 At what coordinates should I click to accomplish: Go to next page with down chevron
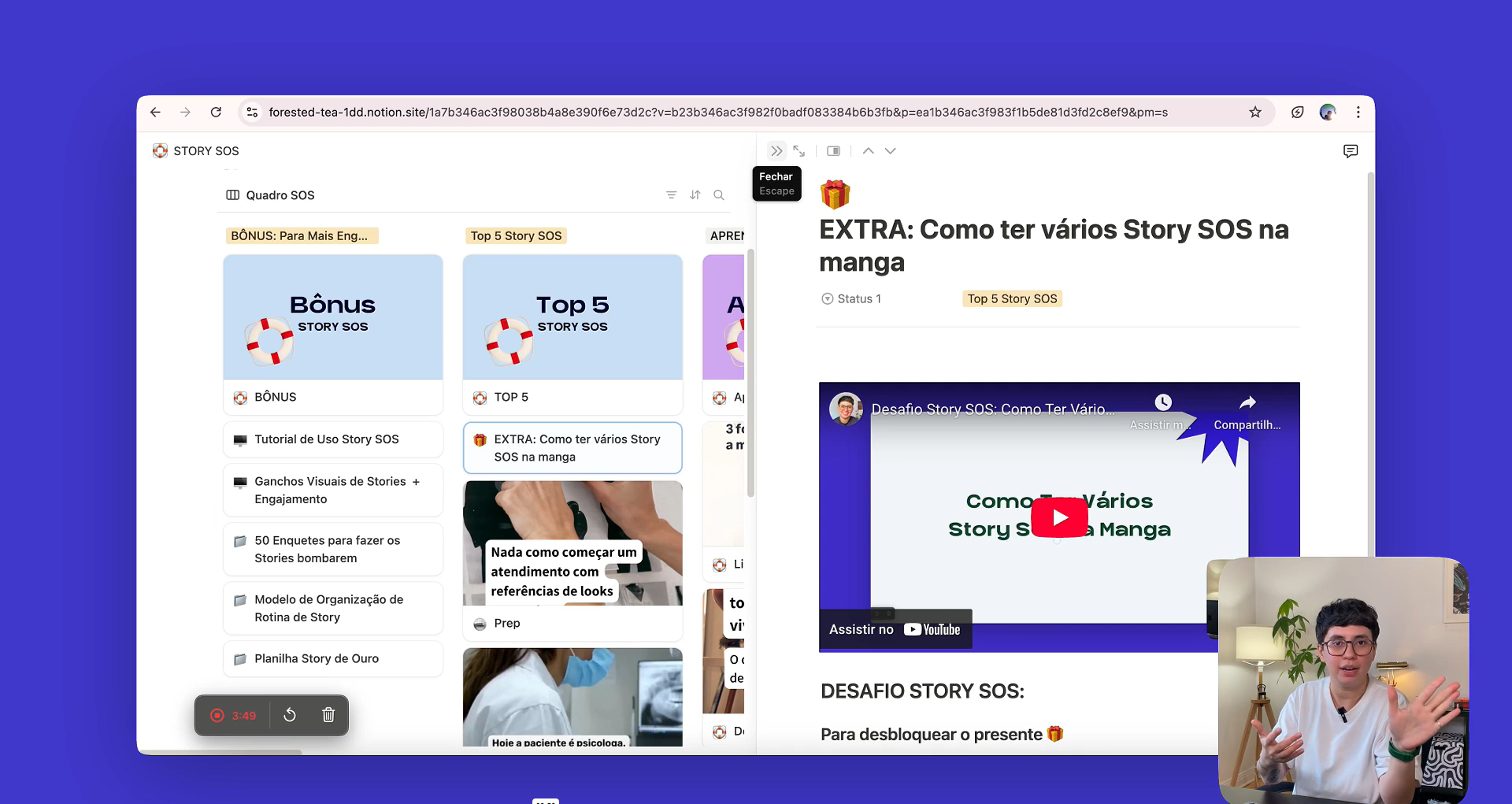[891, 151]
